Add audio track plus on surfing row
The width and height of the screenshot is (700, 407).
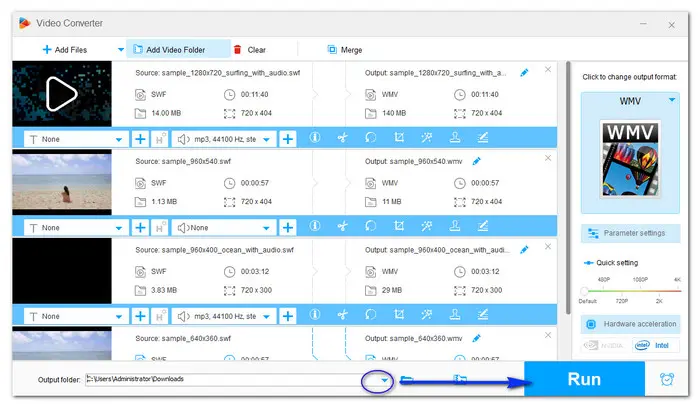click(x=288, y=139)
